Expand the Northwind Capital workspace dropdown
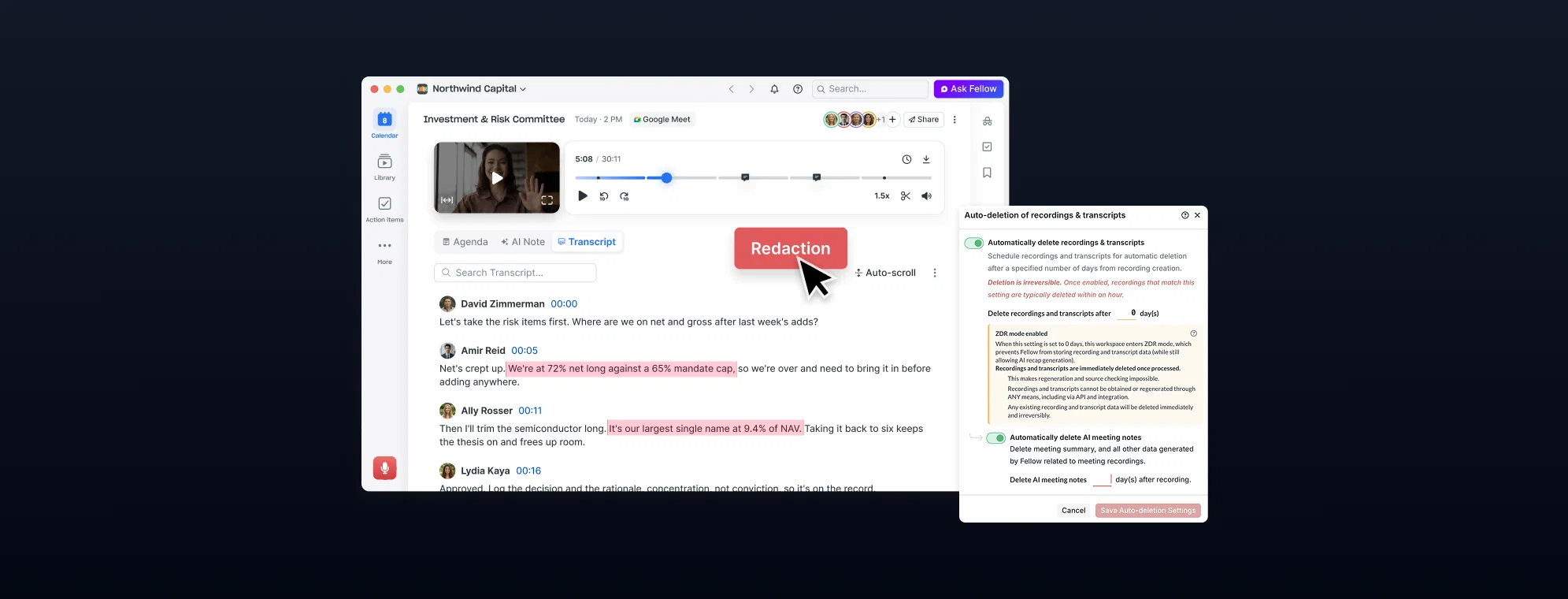Screen dimensions: 1568x599 coord(479,89)
